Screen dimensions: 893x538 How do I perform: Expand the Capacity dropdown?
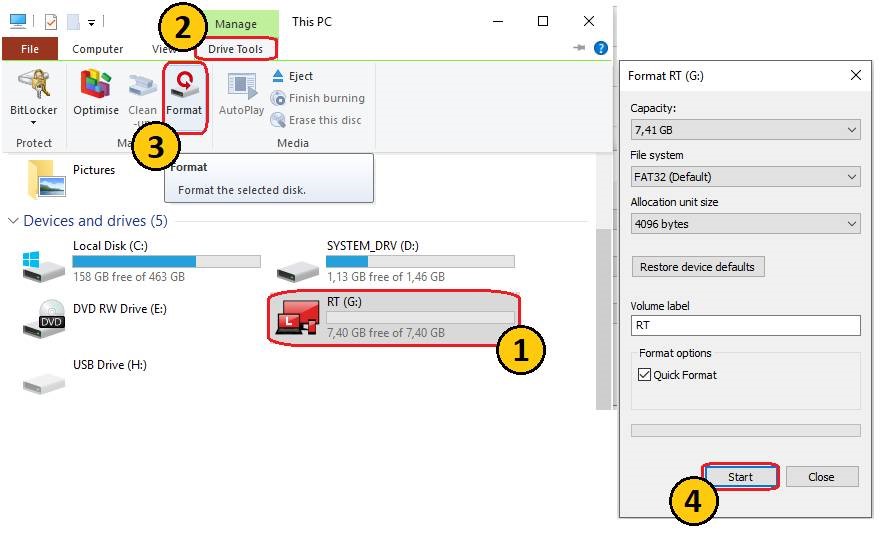click(745, 130)
